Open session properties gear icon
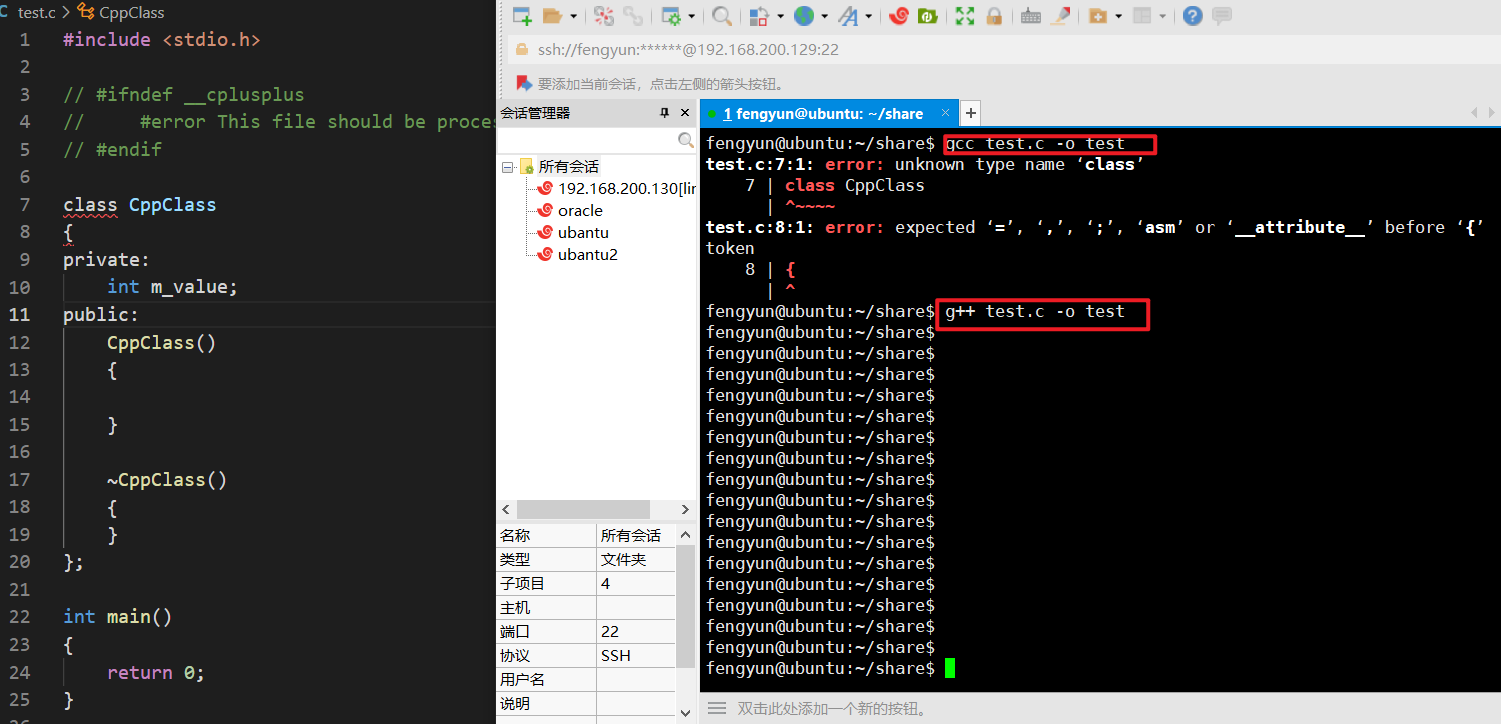The image size is (1501, 724). 670,16
